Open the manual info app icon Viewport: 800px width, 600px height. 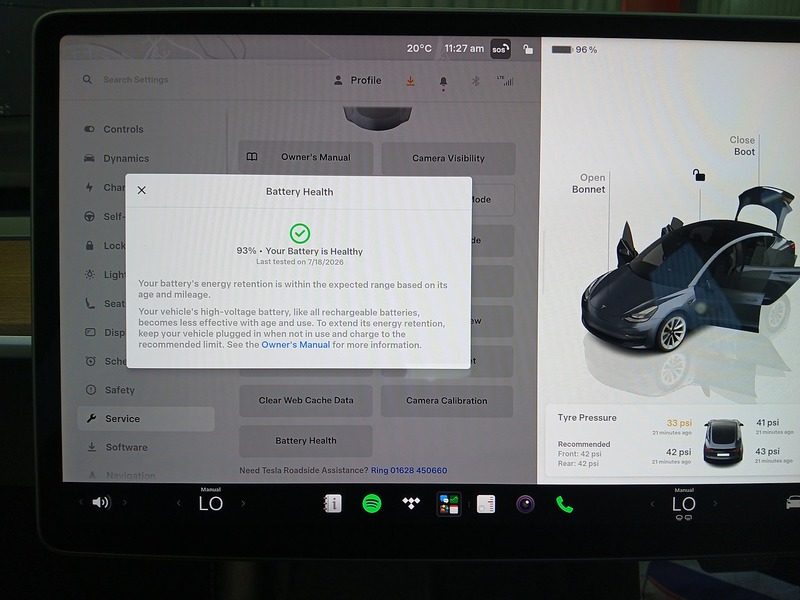click(333, 504)
